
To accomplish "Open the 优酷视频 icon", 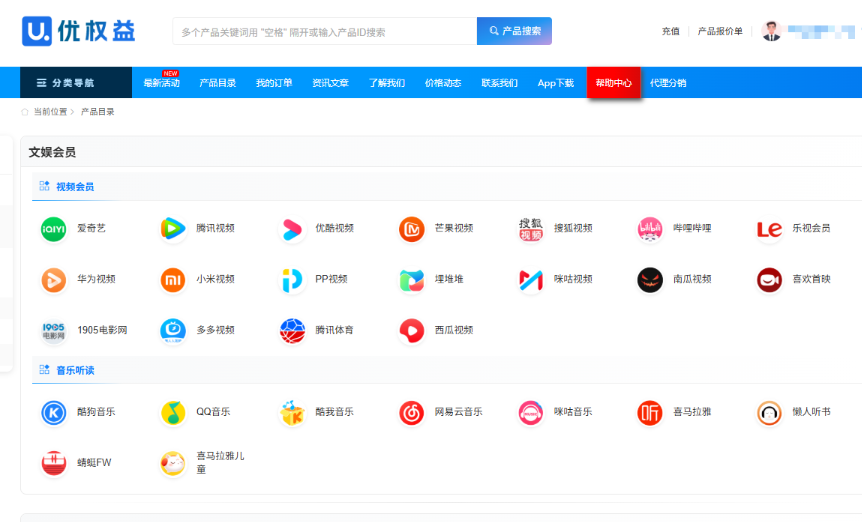I will point(292,229).
